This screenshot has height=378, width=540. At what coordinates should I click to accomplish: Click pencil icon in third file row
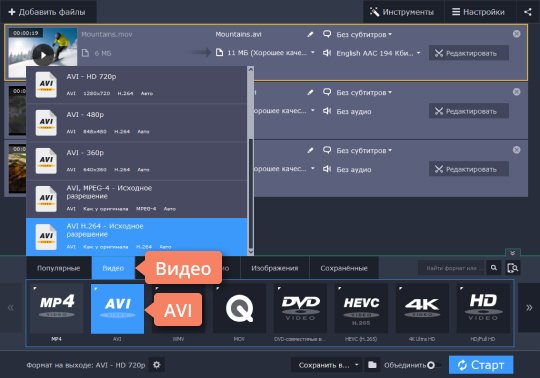[x=310, y=150]
